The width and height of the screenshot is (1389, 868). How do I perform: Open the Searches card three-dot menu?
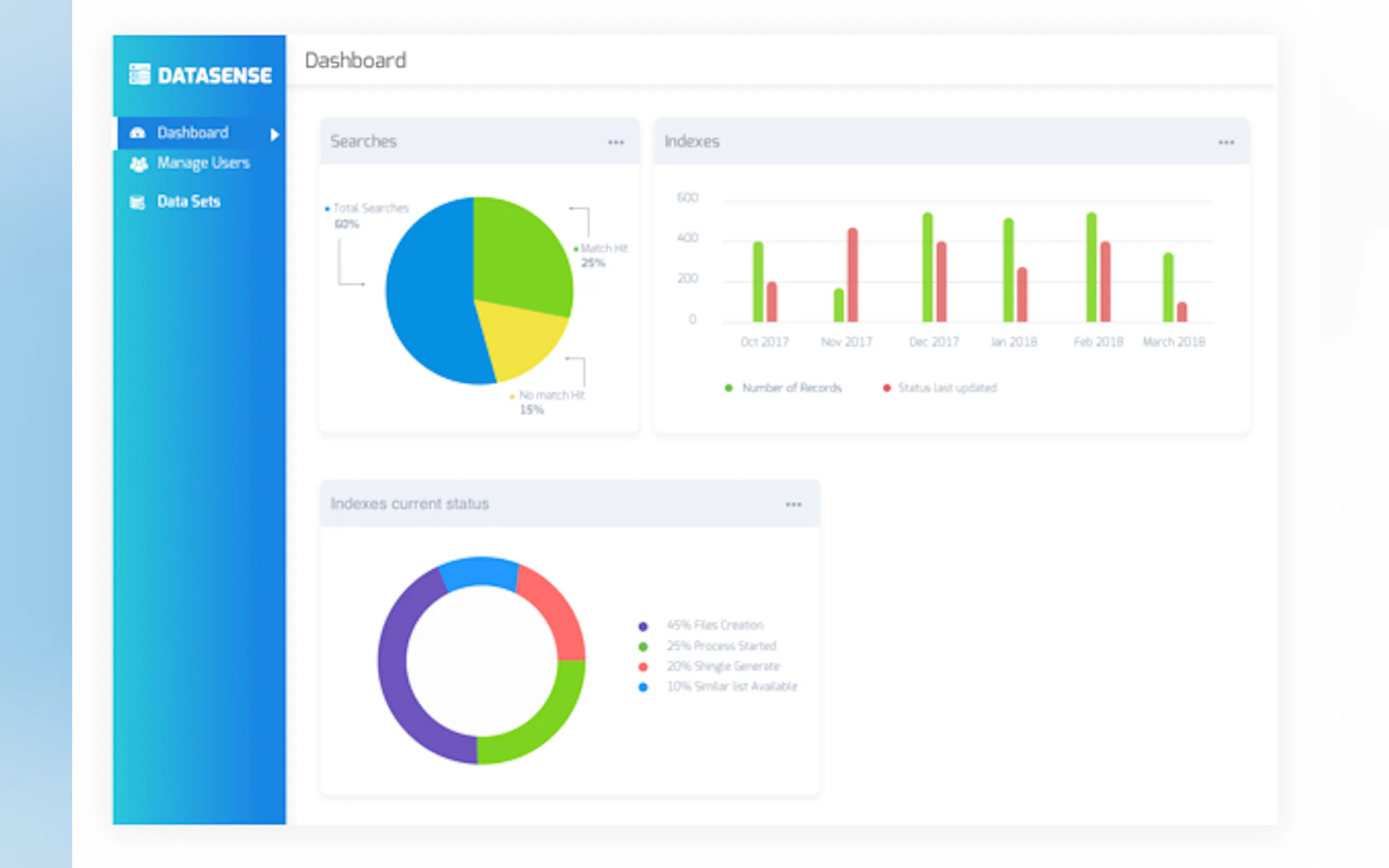pos(616,142)
